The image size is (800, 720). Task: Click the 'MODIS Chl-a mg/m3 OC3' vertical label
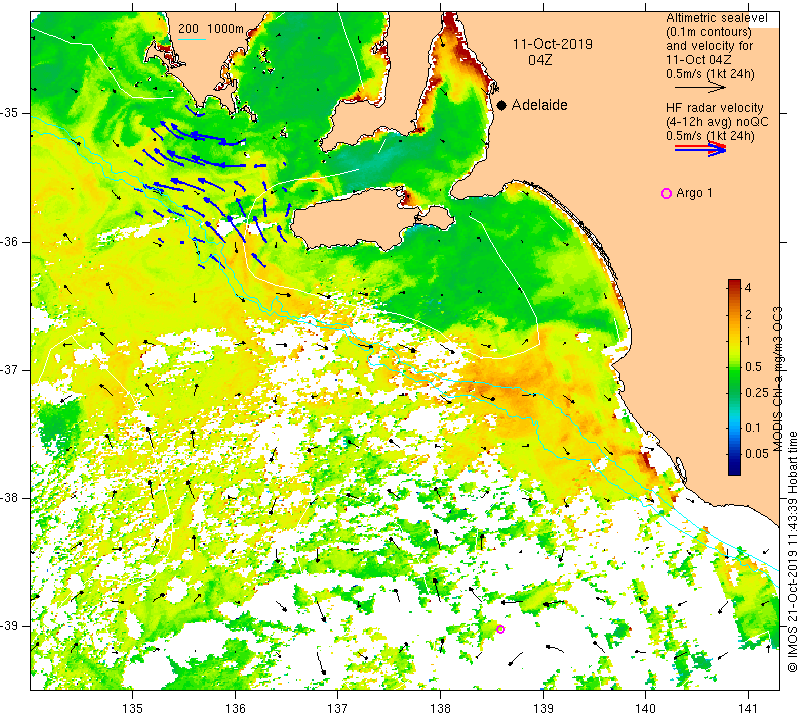(778, 379)
